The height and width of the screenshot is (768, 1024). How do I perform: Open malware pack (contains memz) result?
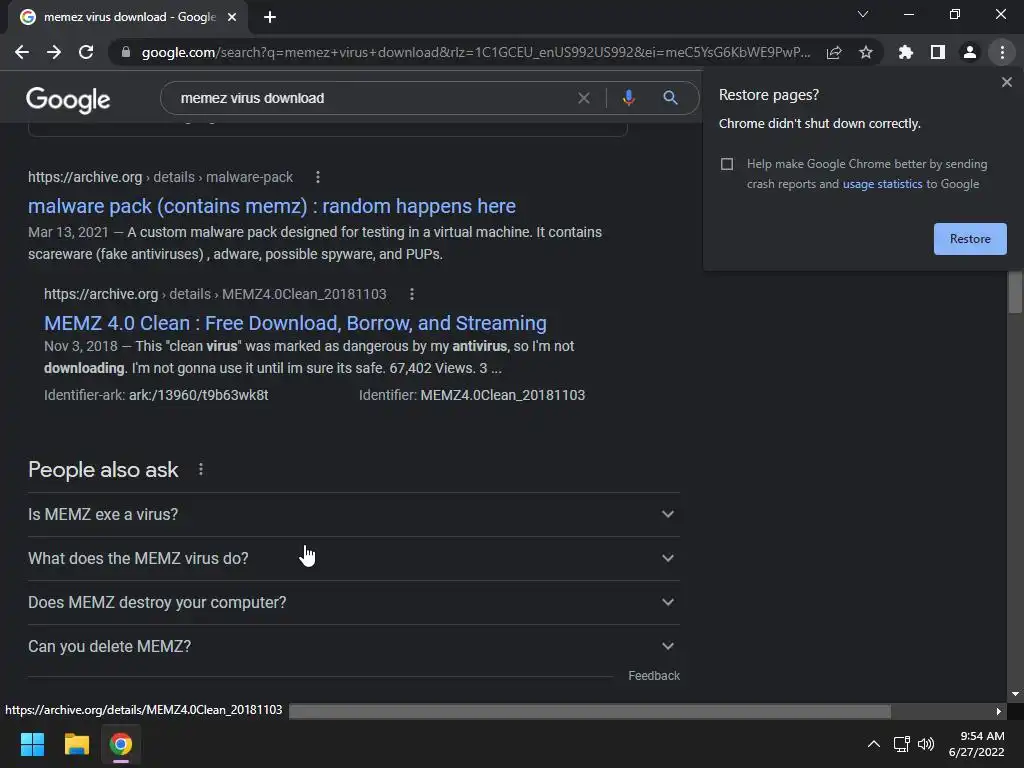(x=272, y=206)
